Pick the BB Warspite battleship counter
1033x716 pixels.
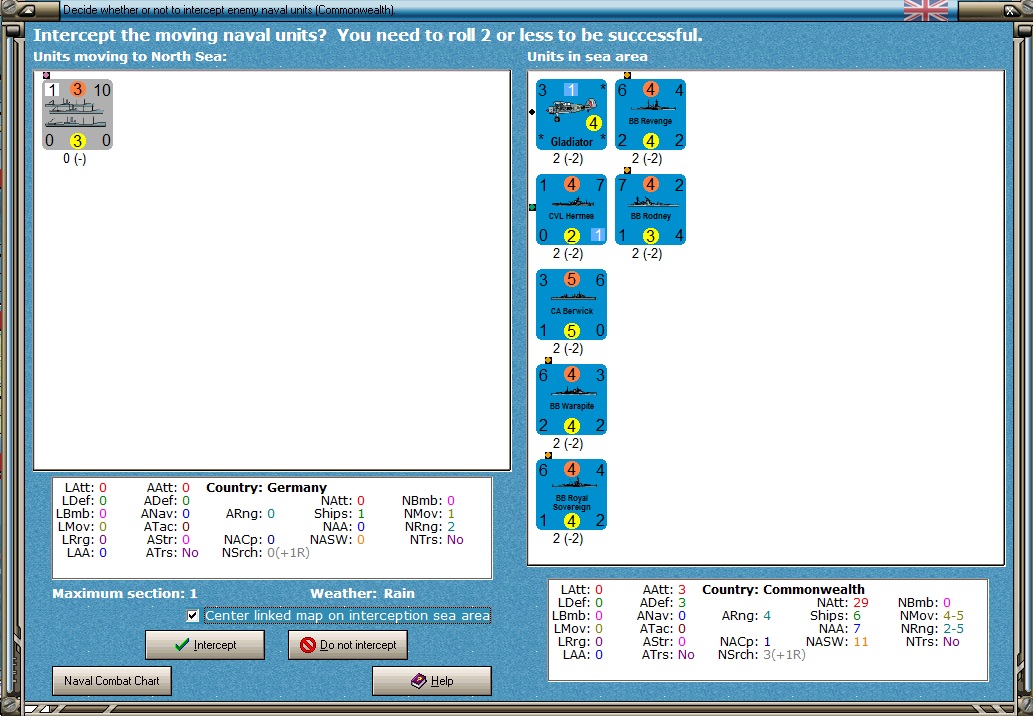click(571, 399)
